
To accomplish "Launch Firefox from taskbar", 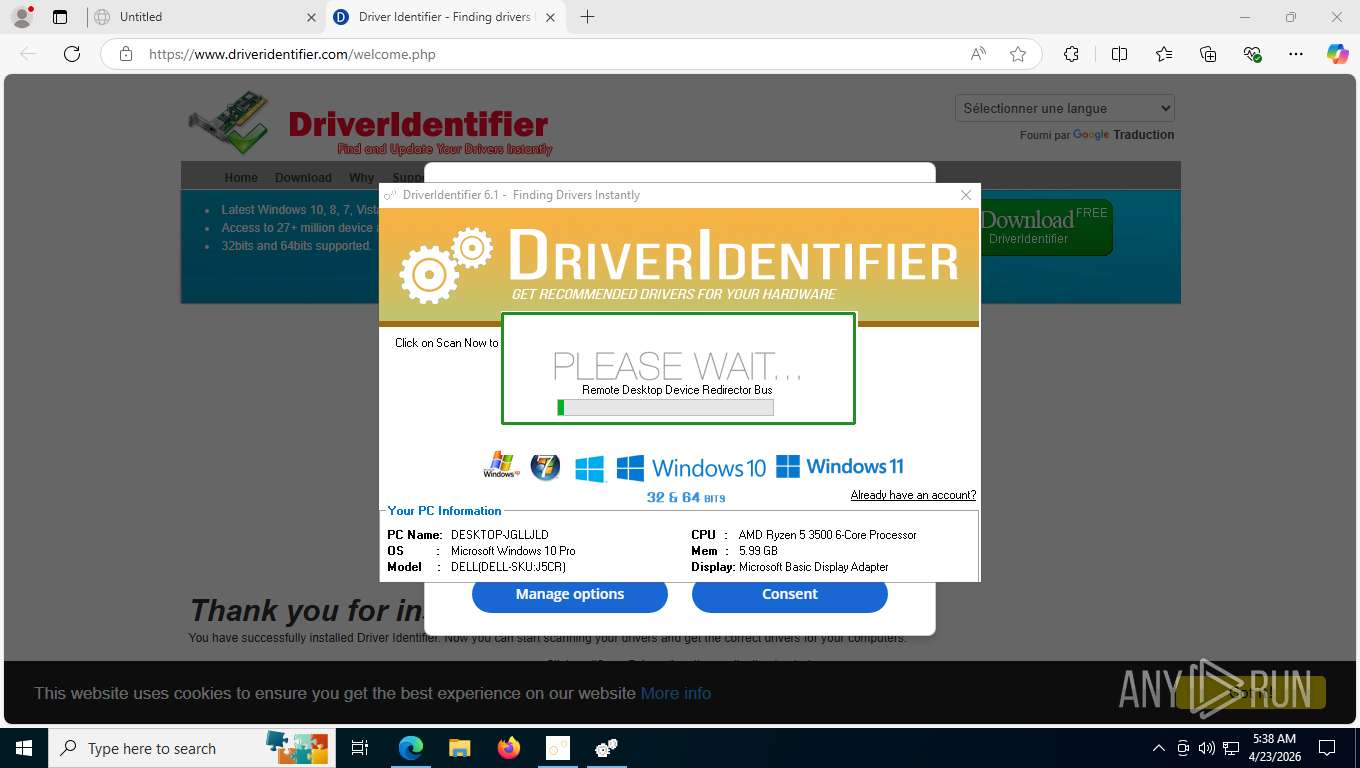I will [509, 748].
